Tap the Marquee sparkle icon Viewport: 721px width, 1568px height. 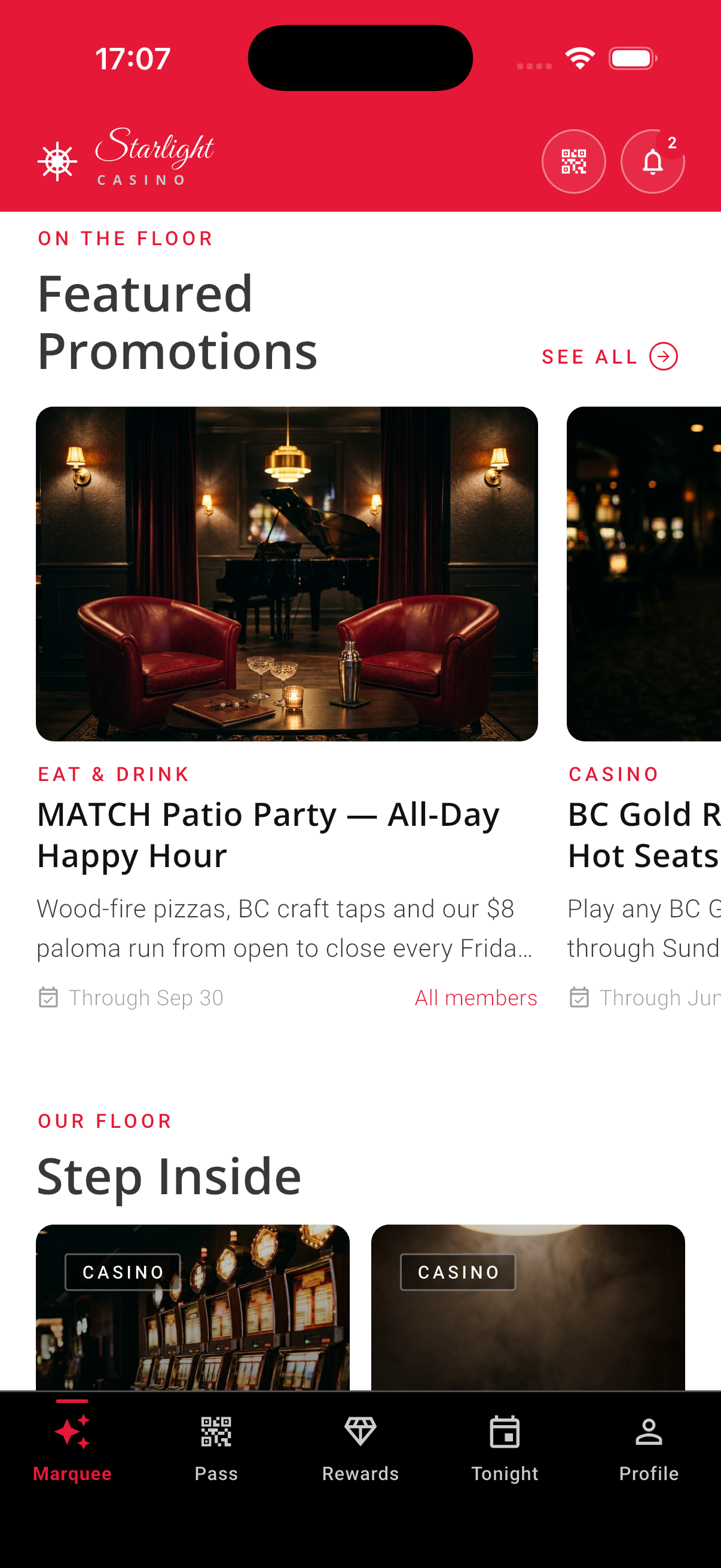[72, 1431]
